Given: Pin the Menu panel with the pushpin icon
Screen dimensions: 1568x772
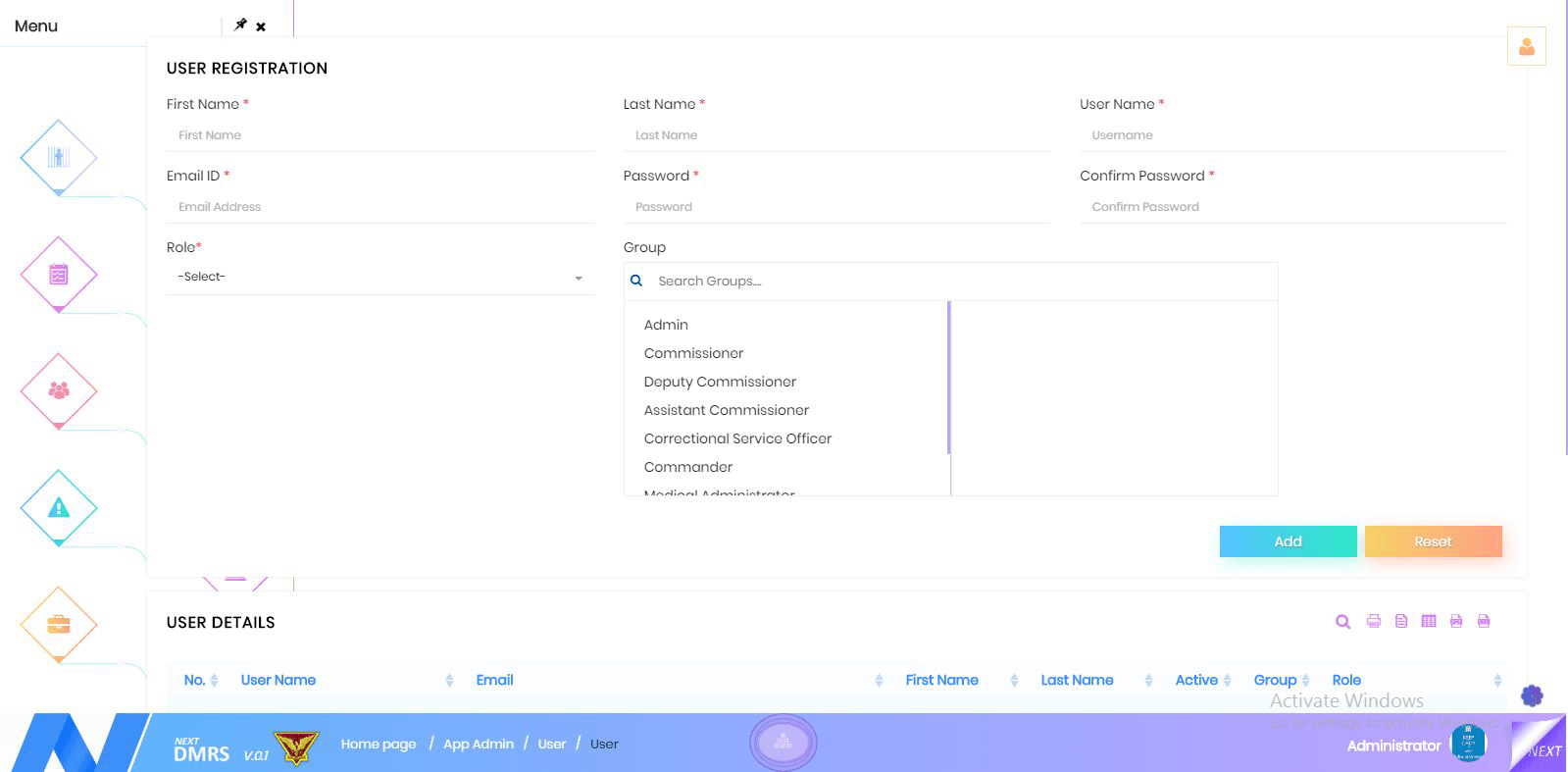Looking at the screenshot, I should tap(240, 25).
